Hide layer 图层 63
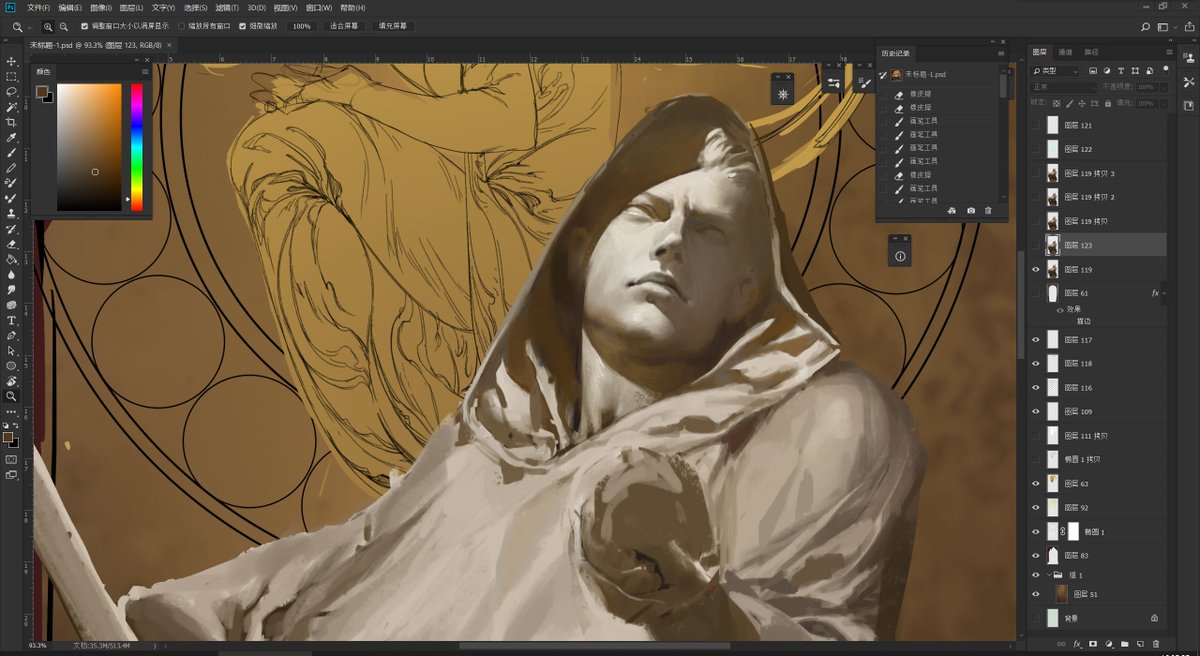The height and width of the screenshot is (656, 1200). (x=1036, y=483)
